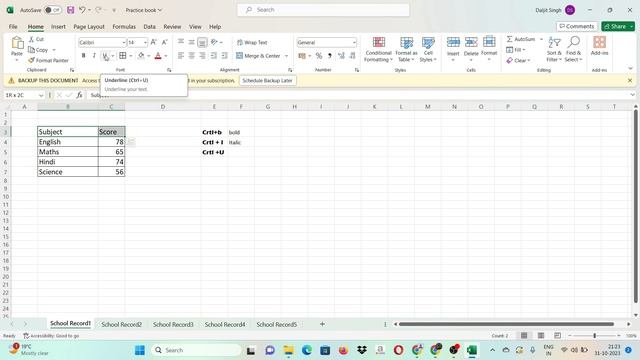Apply Fill Color bucket icon
This screenshot has height=360, width=640.
(x=141, y=56)
